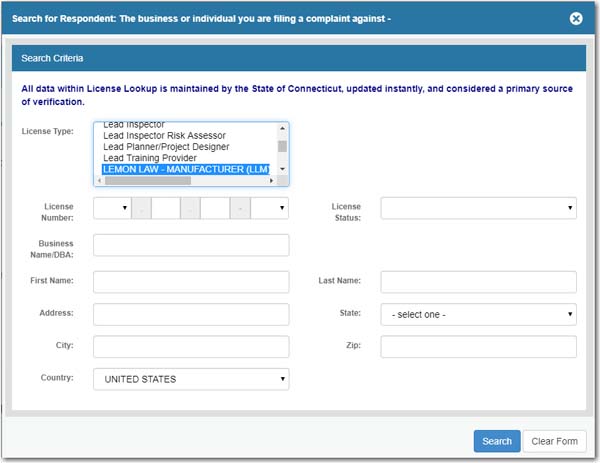This screenshot has height=463, width=600.
Task: Click License Type list scroll up arrow
Action: pyautogui.click(x=283, y=127)
